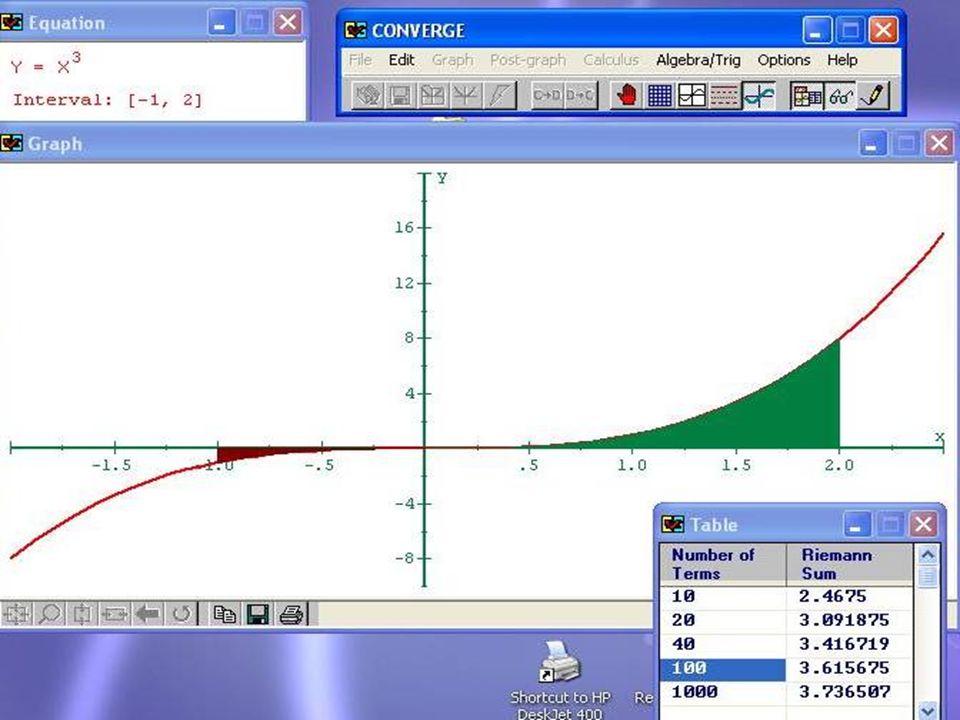
Task: Open the Edit menu
Action: pos(402,60)
